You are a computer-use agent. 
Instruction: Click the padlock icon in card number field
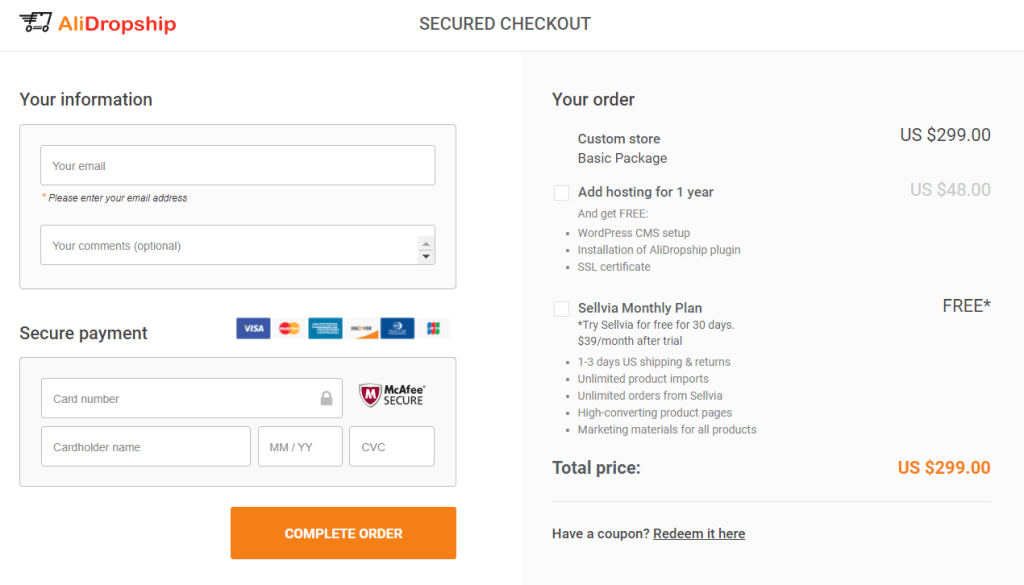pos(327,398)
